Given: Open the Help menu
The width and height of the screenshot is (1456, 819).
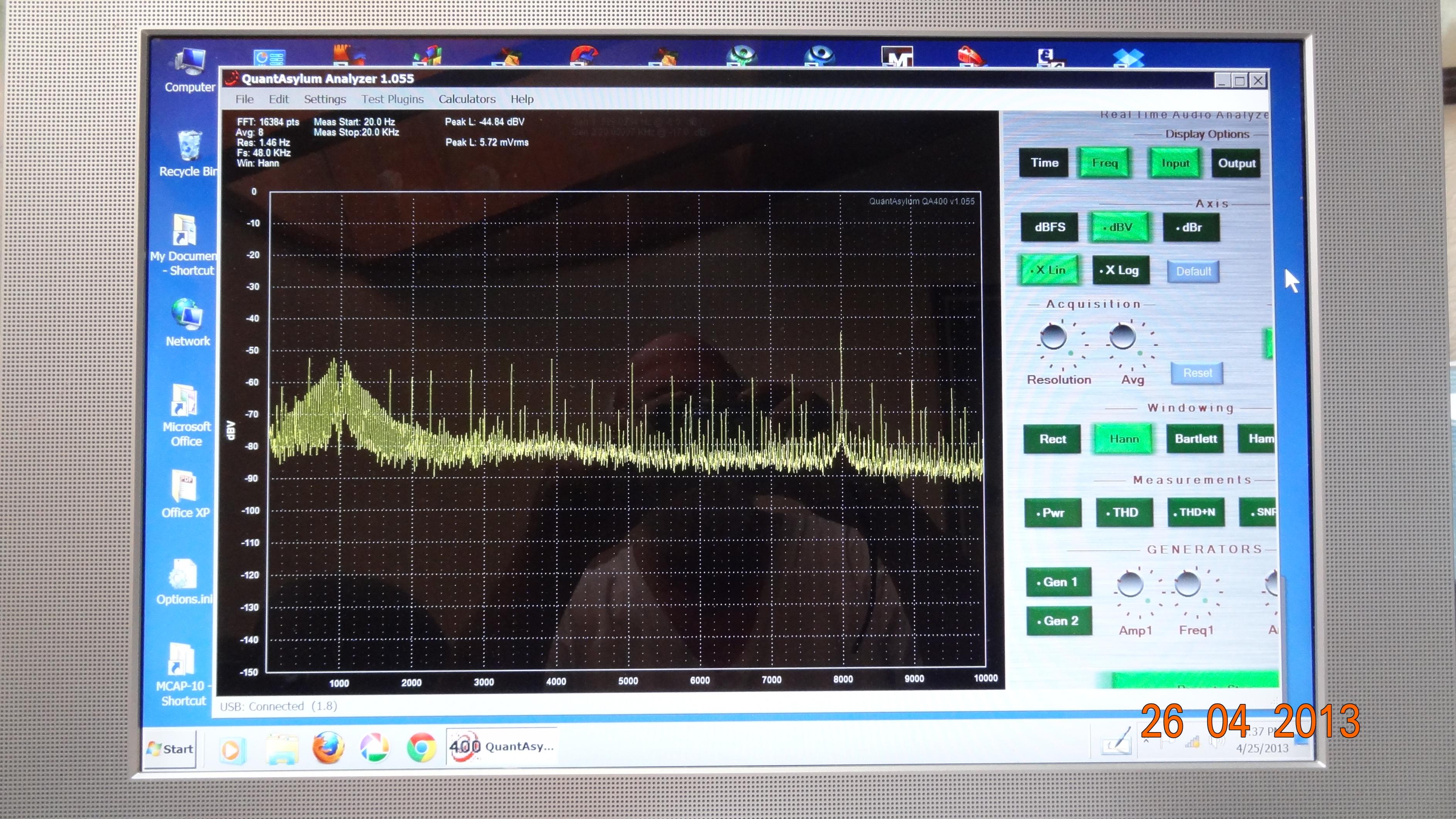Looking at the screenshot, I should coord(522,100).
